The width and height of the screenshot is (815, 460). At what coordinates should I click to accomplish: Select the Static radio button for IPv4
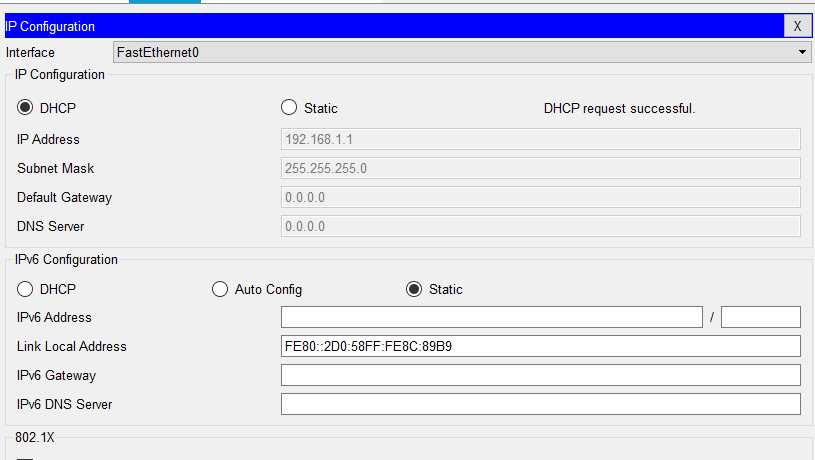[289, 108]
